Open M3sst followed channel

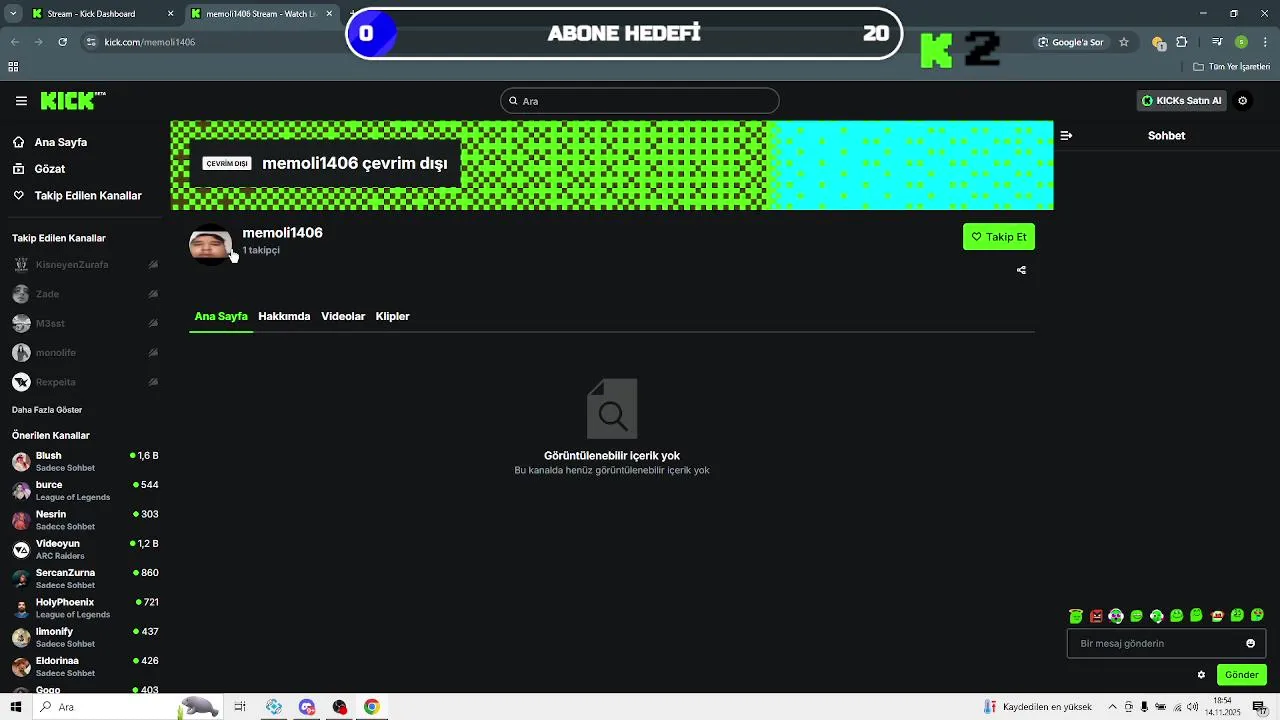tap(85, 323)
